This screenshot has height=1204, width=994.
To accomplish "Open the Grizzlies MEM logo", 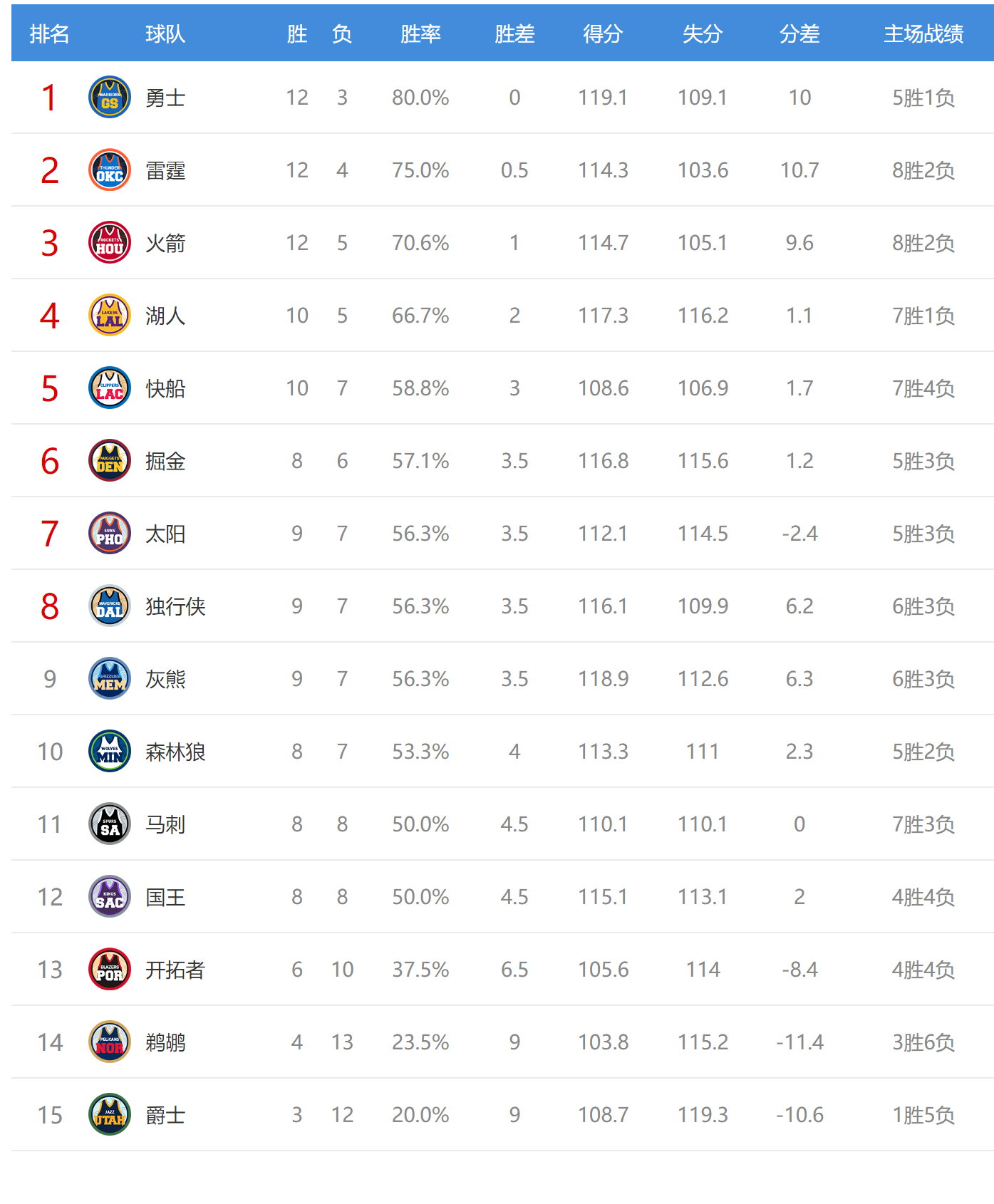I will 110,678.
